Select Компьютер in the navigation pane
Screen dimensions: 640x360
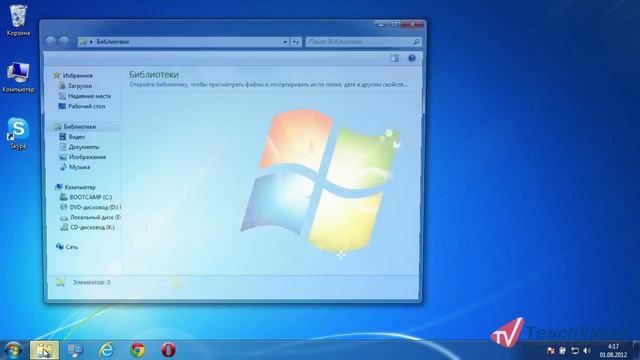pyautogui.click(x=80, y=187)
